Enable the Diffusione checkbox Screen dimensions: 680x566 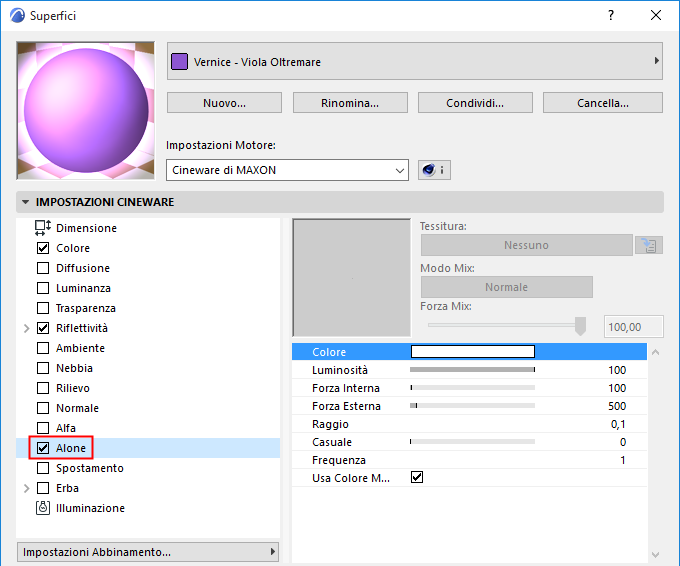[x=43, y=268]
